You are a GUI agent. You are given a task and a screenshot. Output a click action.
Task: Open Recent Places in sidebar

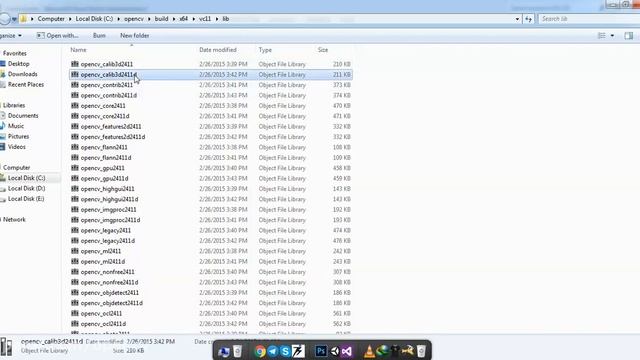click(x=26, y=84)
